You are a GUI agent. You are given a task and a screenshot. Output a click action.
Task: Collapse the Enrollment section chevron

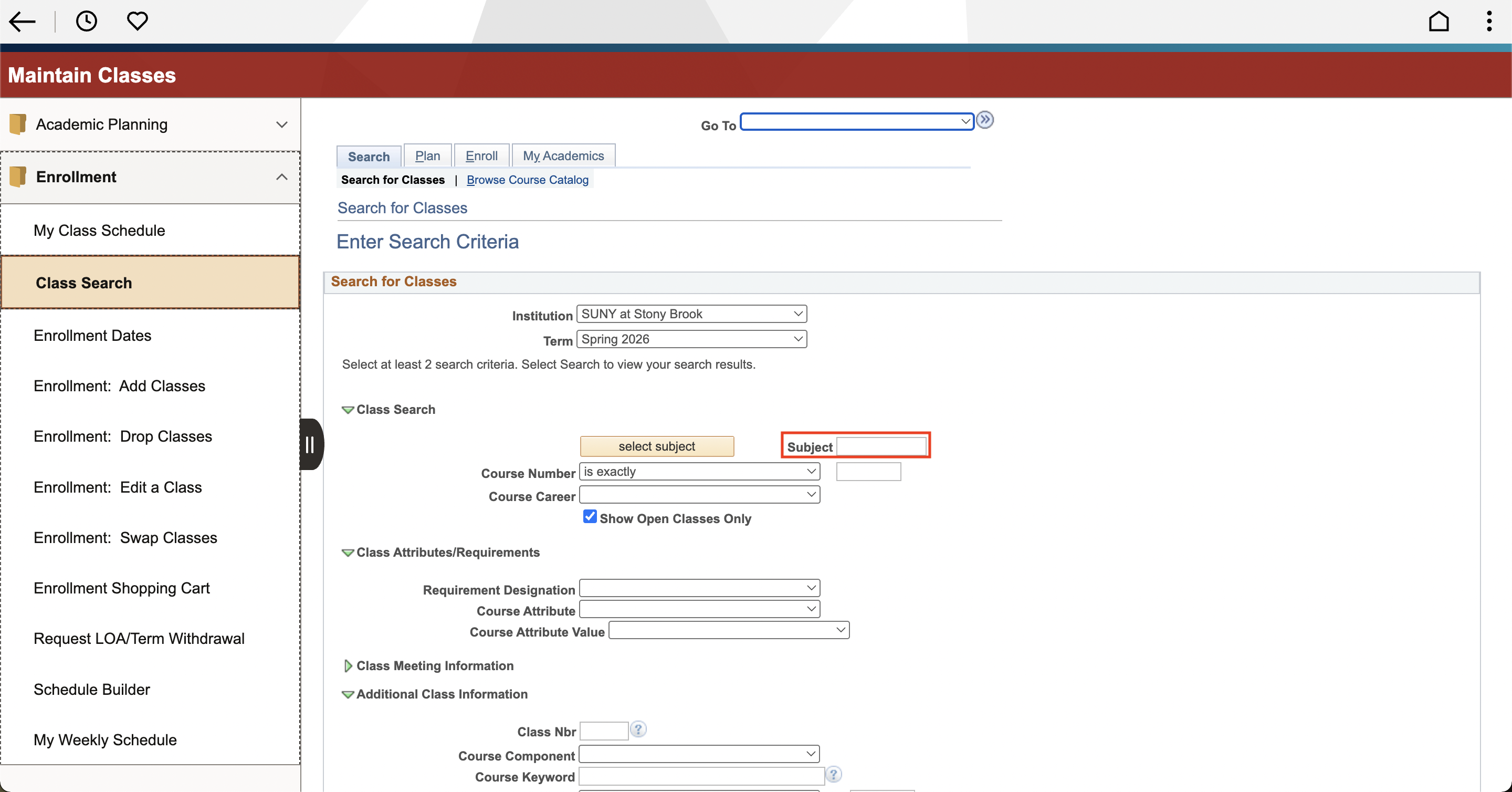282,176
